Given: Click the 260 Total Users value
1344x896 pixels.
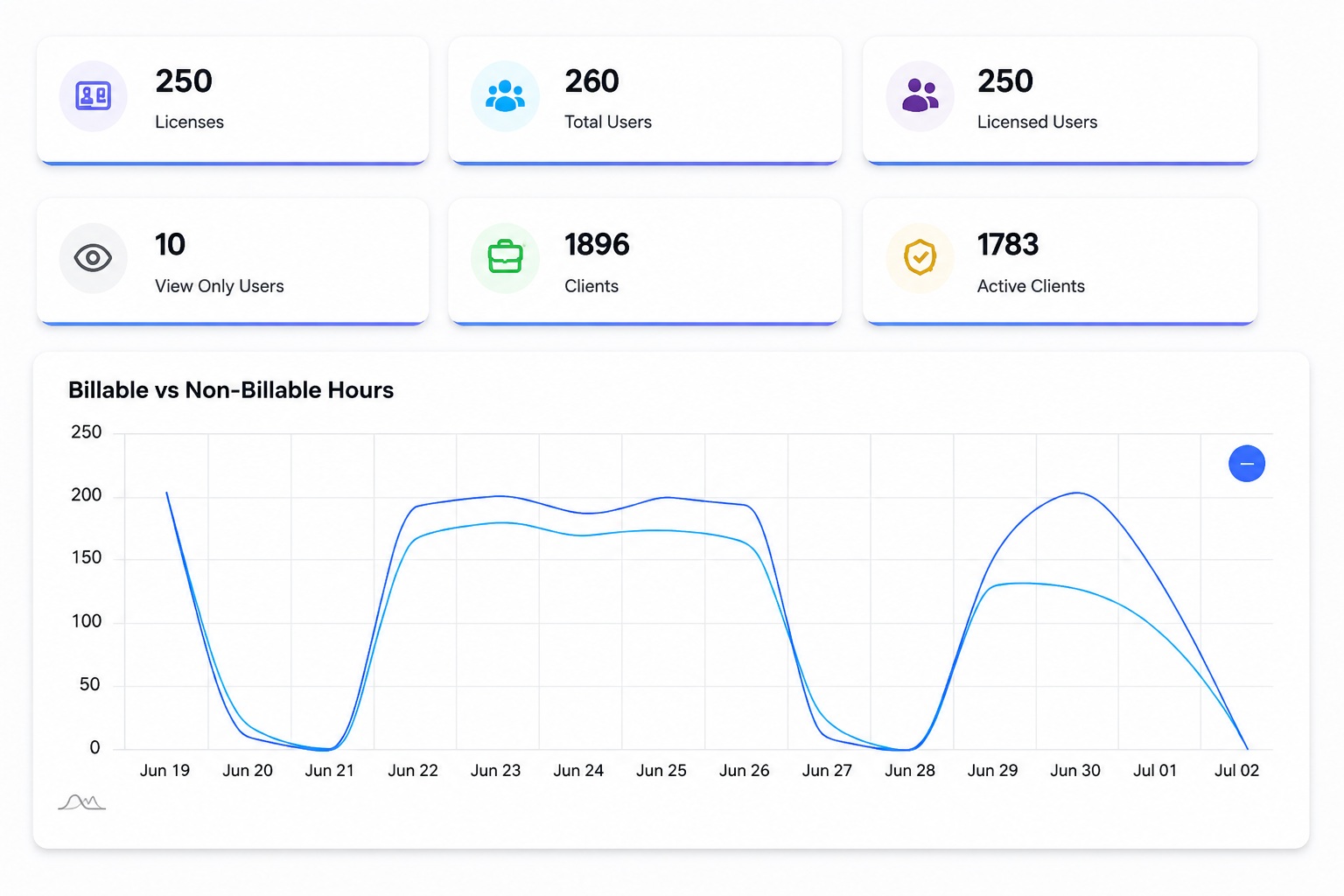Looking at the screenshot, I should click(591, 81).
